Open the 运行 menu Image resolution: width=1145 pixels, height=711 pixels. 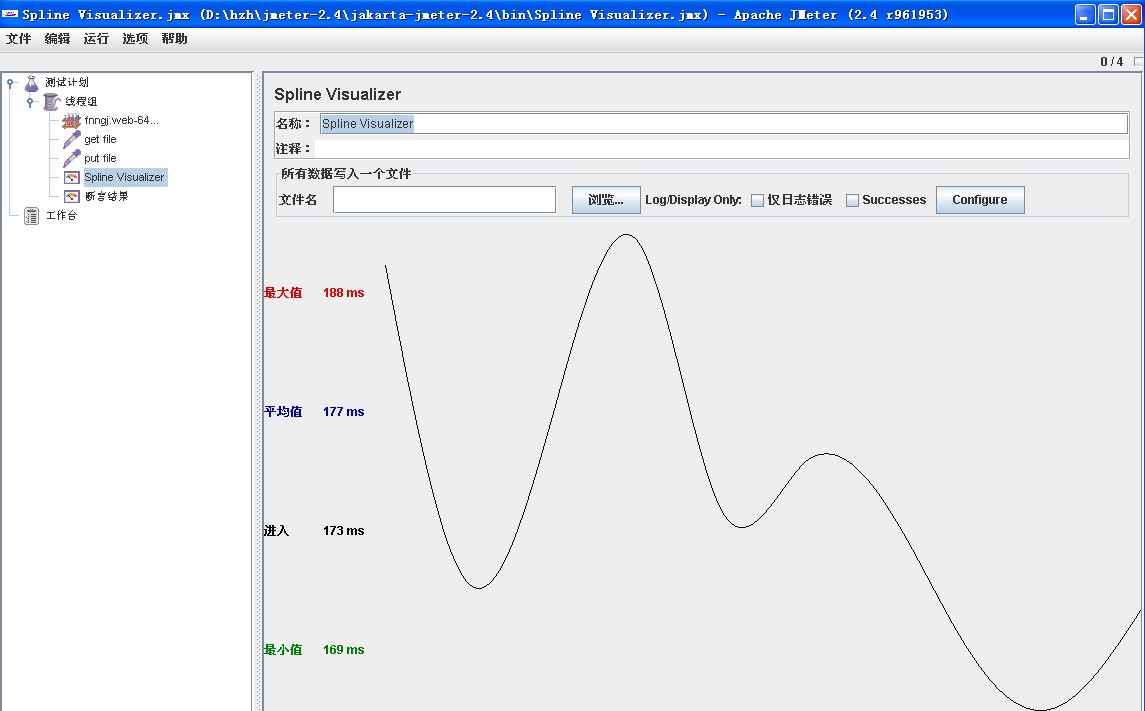pos(96,39)
